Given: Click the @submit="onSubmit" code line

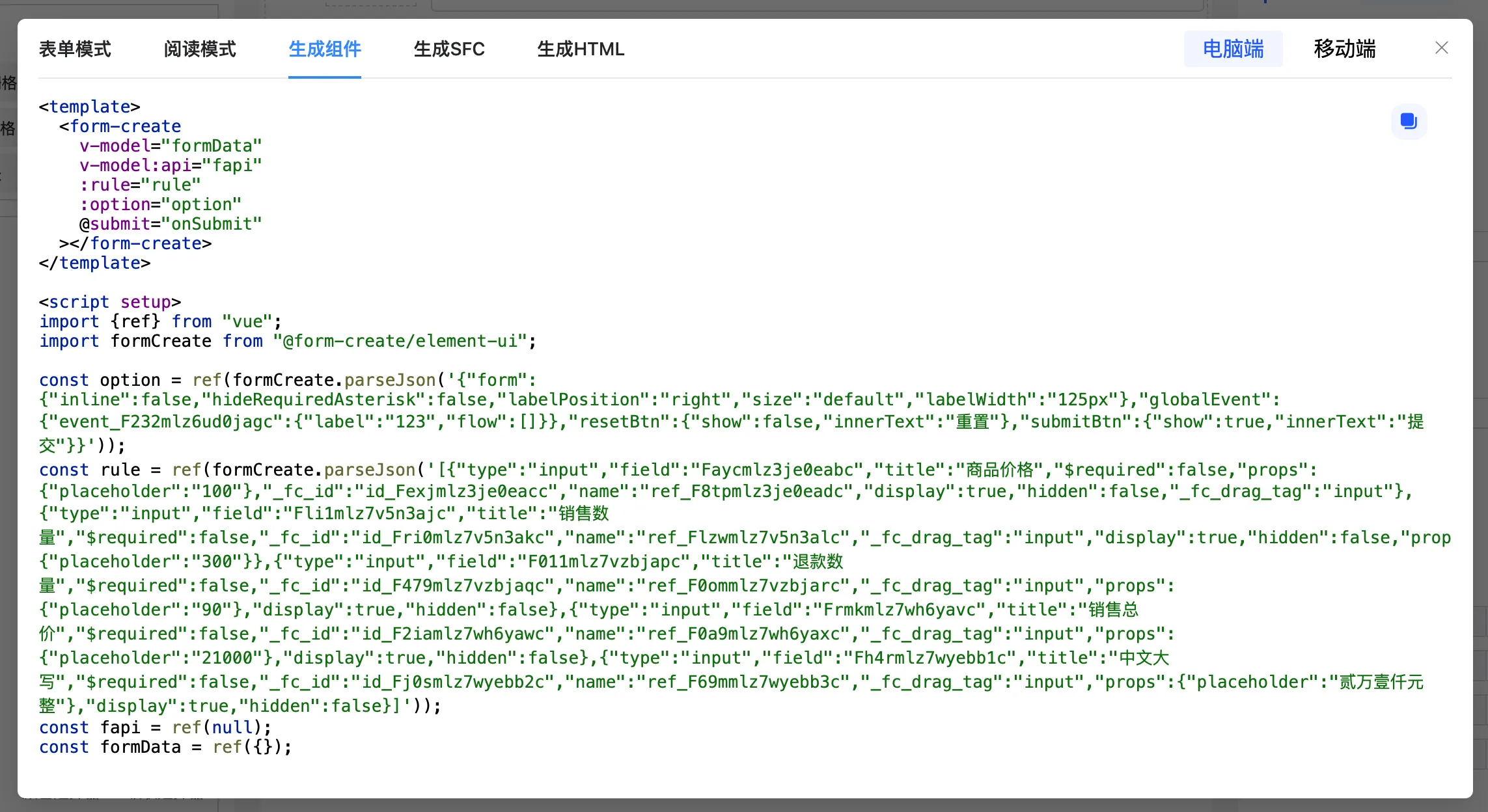Looking at the screenshot, I should point(171,224).
